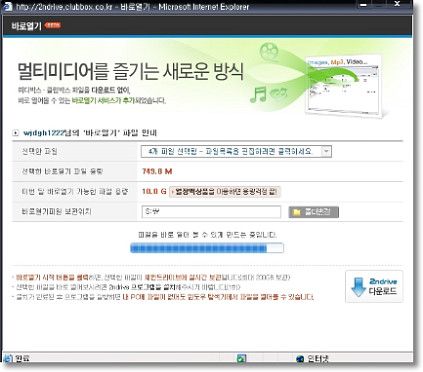Click the 완료 status text
The width and height of the screenshot is (423, 372).
(x=22, y=359)
